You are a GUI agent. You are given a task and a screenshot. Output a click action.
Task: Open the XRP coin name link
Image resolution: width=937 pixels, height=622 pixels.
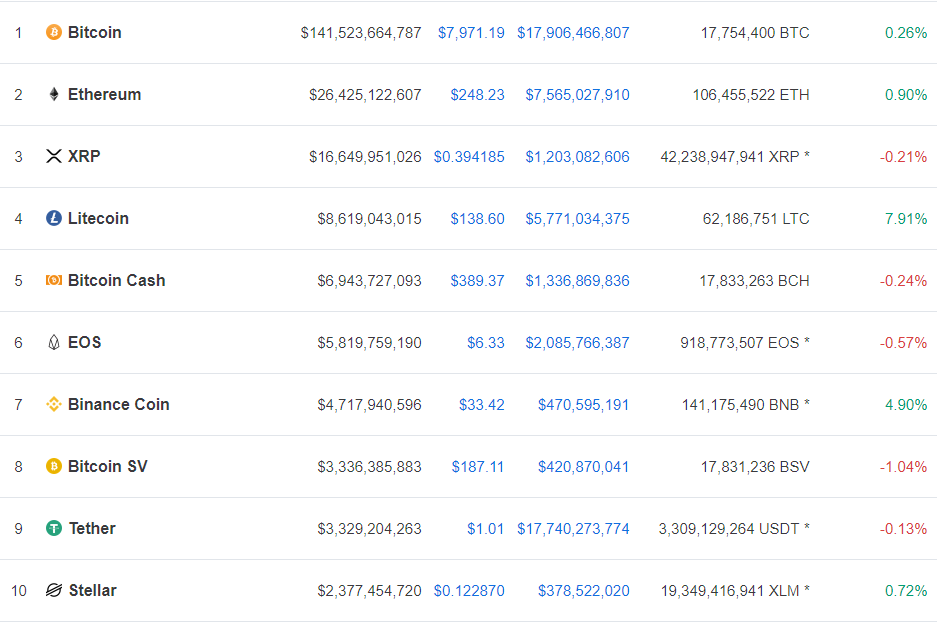pos(84,157)
